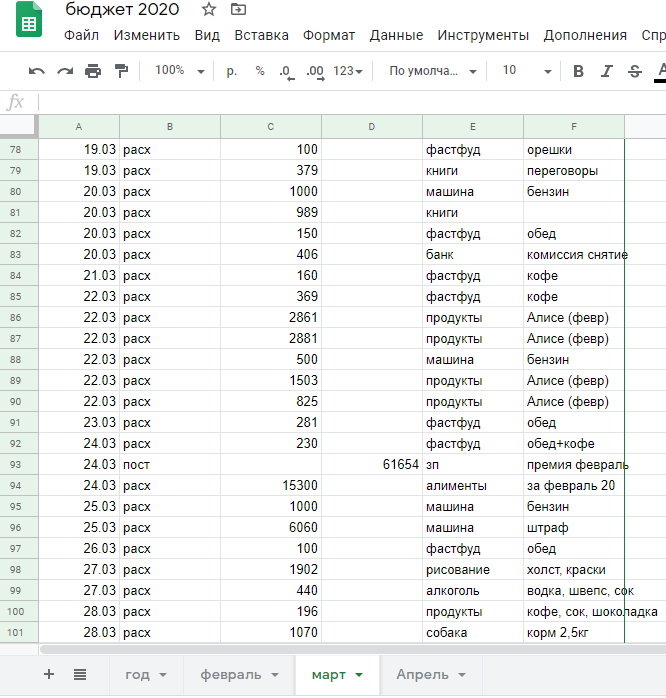Undo the last action
This screenshot has height=698, width=666.
click(37, 71)
